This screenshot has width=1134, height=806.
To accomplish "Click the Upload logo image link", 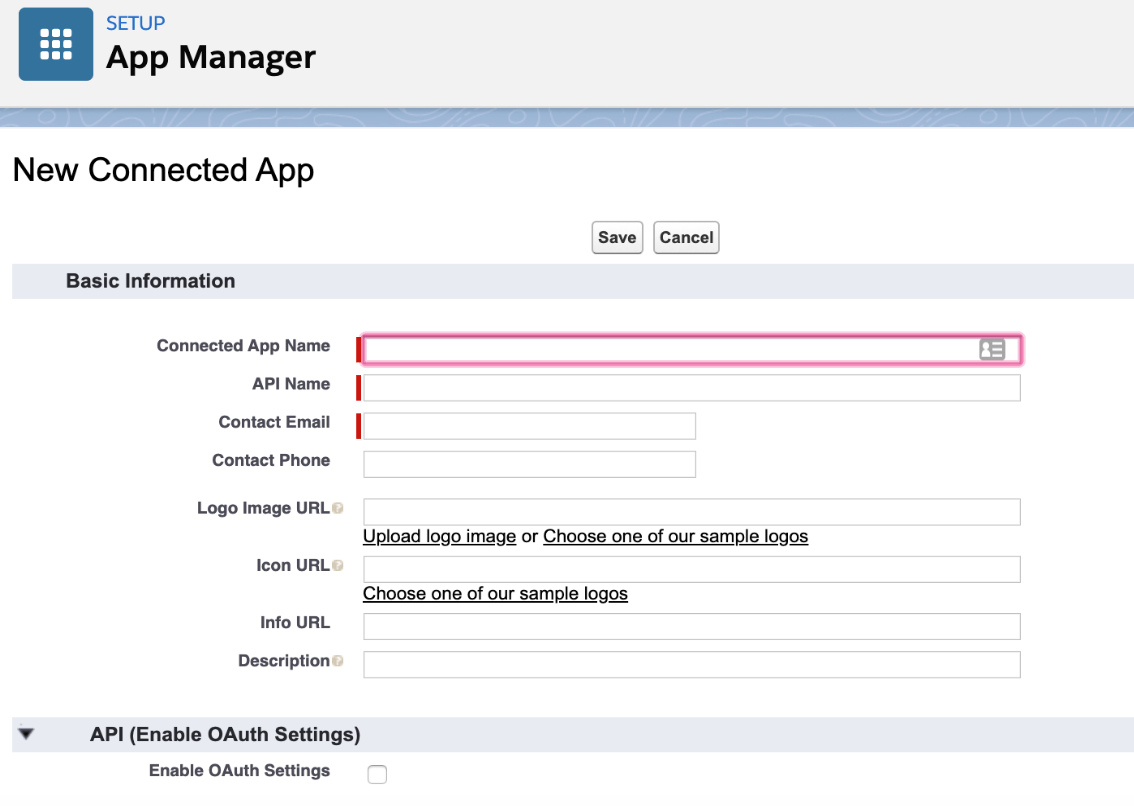I will [x=439, y=536].
